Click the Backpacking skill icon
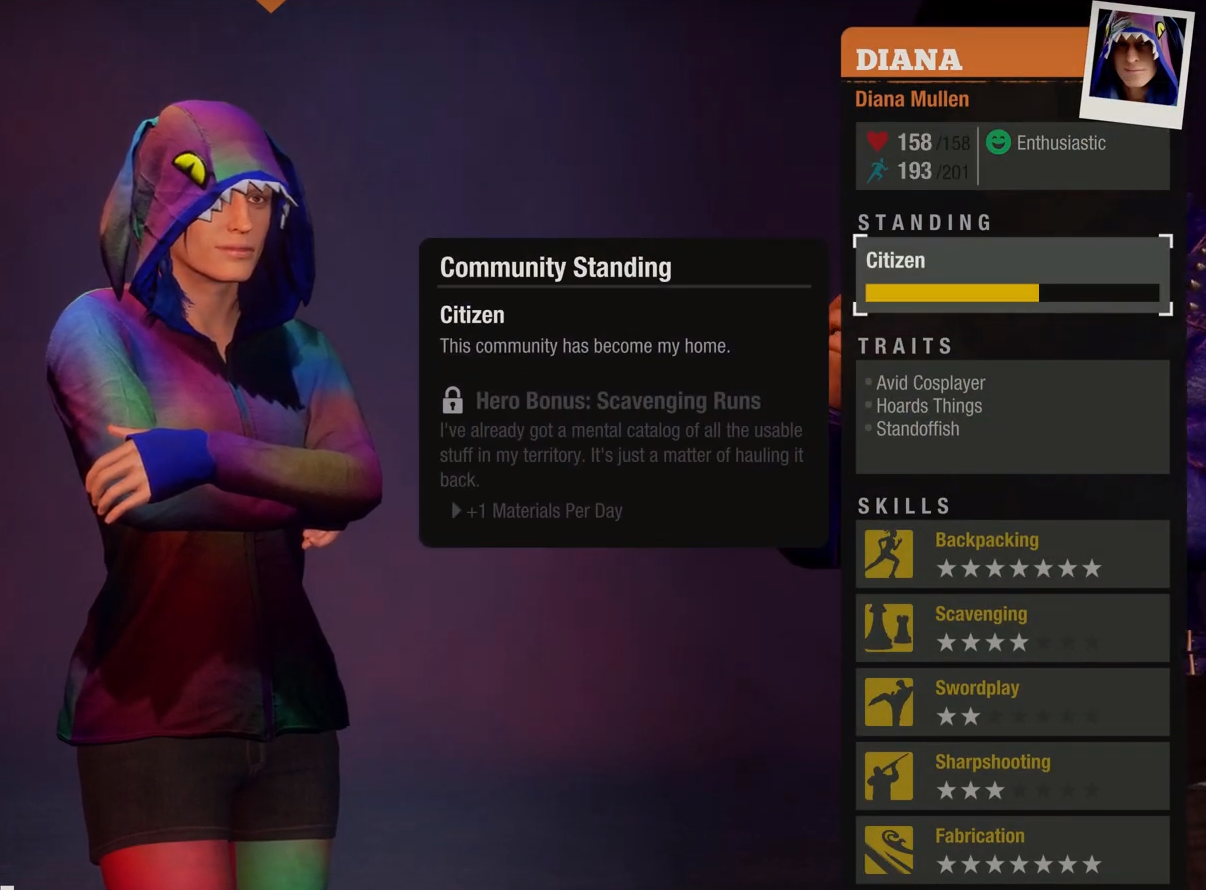The height and width of the screenshot is (890, 1206). coord(889,554)
